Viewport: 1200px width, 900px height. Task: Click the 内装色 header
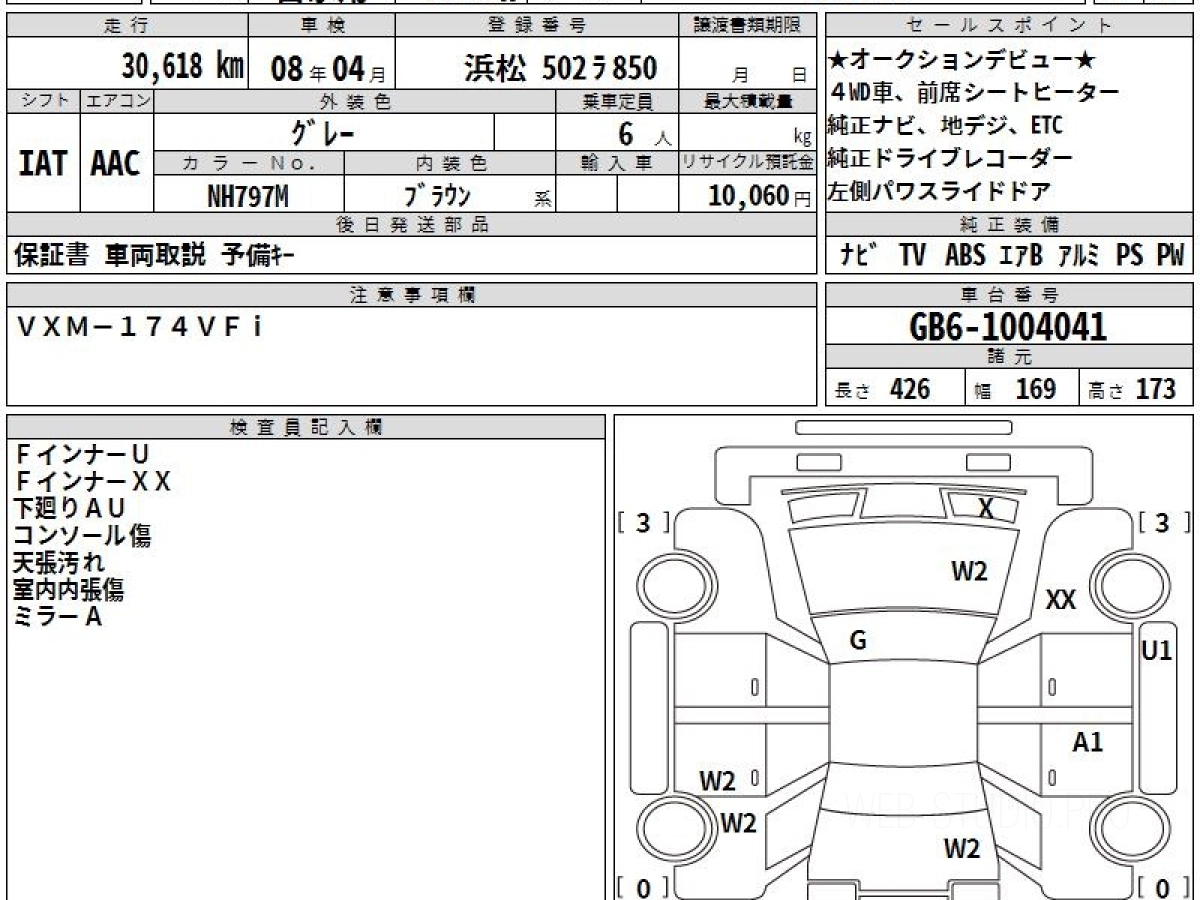pos(451,163)
